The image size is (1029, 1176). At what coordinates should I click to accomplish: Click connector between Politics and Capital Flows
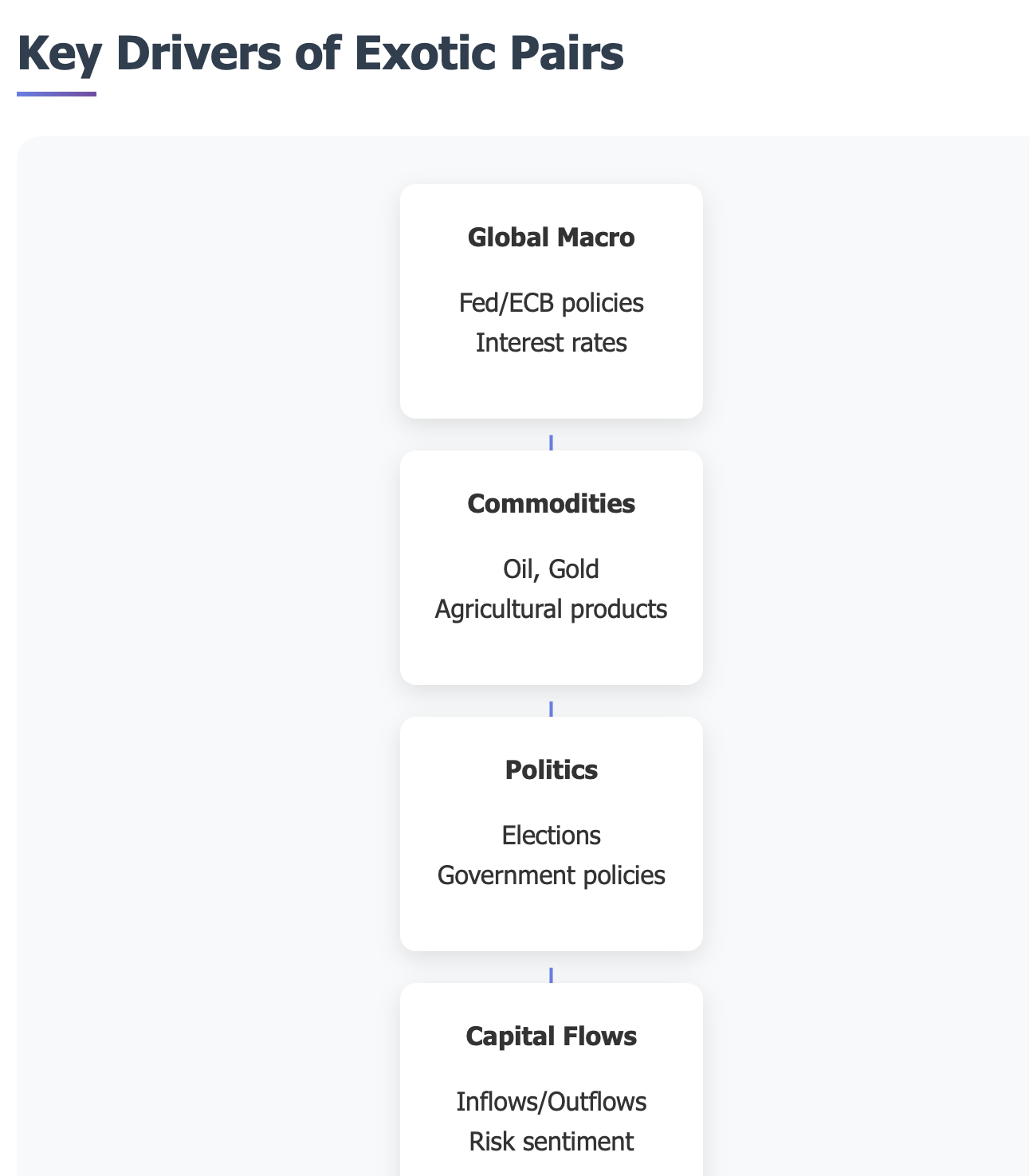(552, 975)
